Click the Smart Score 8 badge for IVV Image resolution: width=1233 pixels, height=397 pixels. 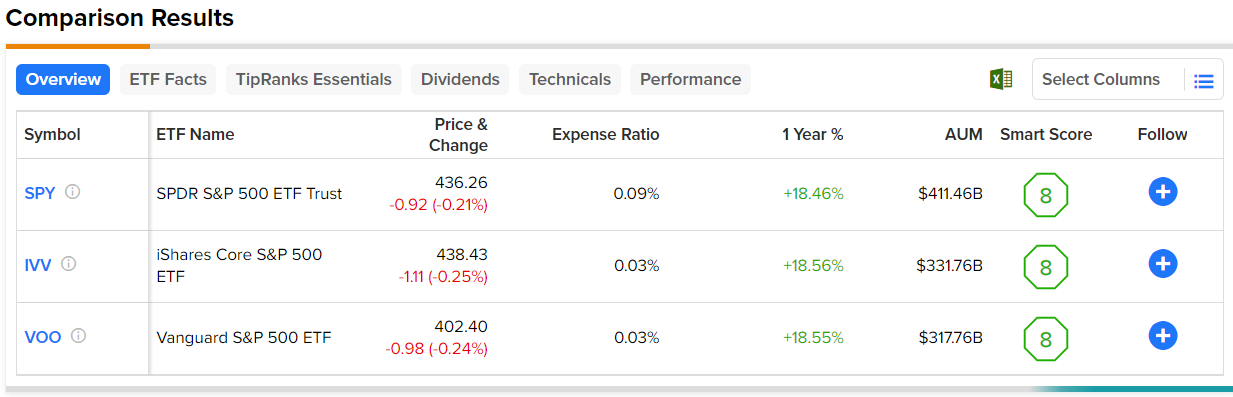1046,267
